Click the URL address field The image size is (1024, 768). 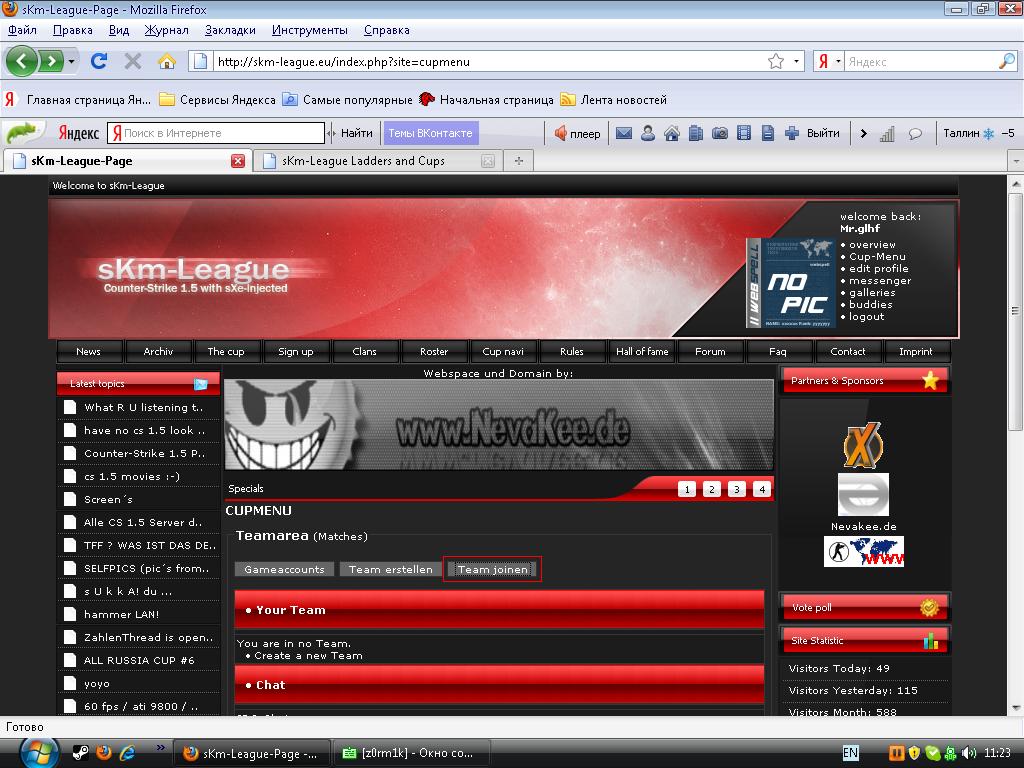point(490,61)
